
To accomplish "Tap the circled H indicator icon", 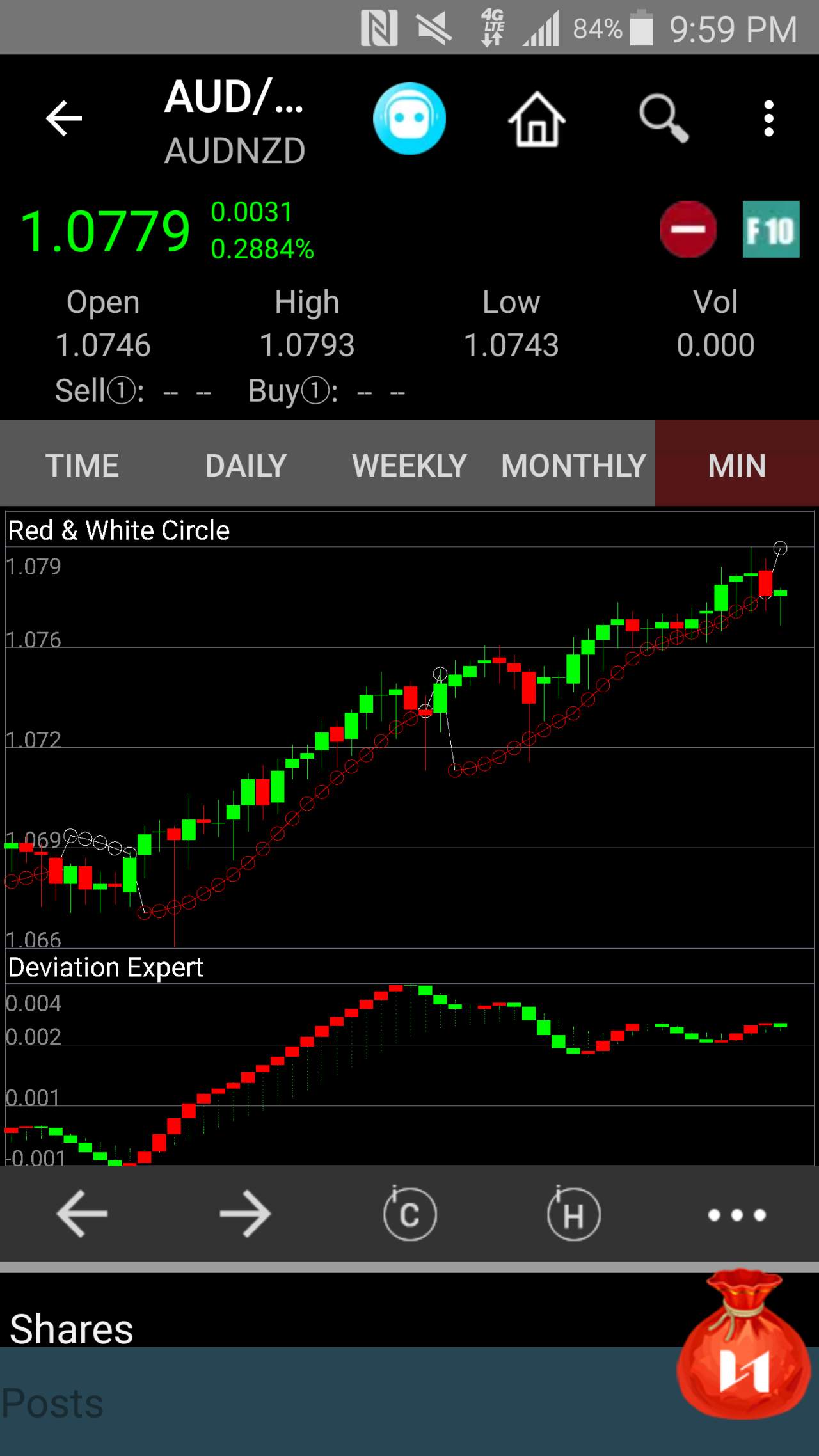I will pos(573,1213).
